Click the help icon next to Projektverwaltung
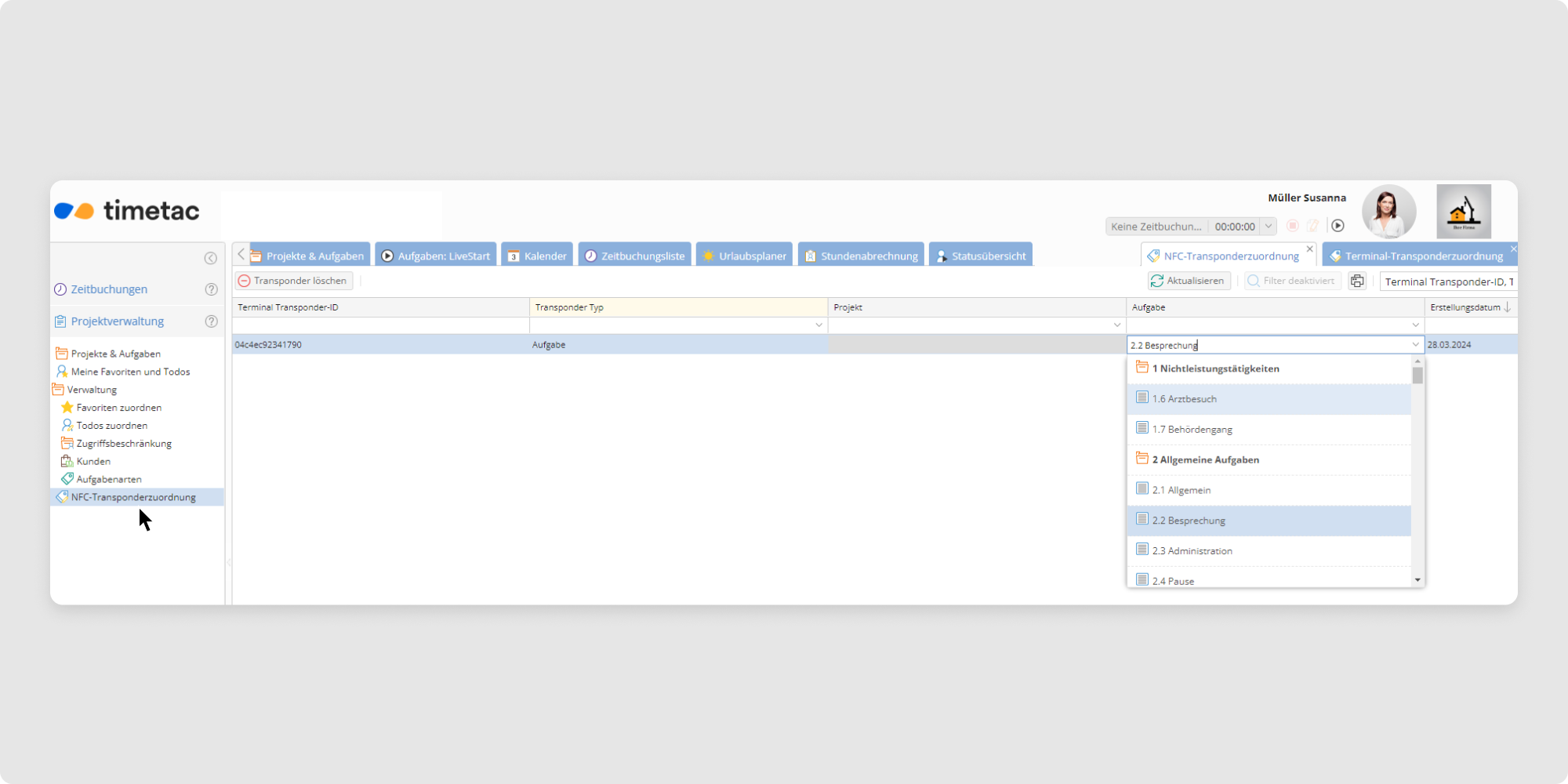The width and height of the screenshot is (1568, 784). coord(211,321)
